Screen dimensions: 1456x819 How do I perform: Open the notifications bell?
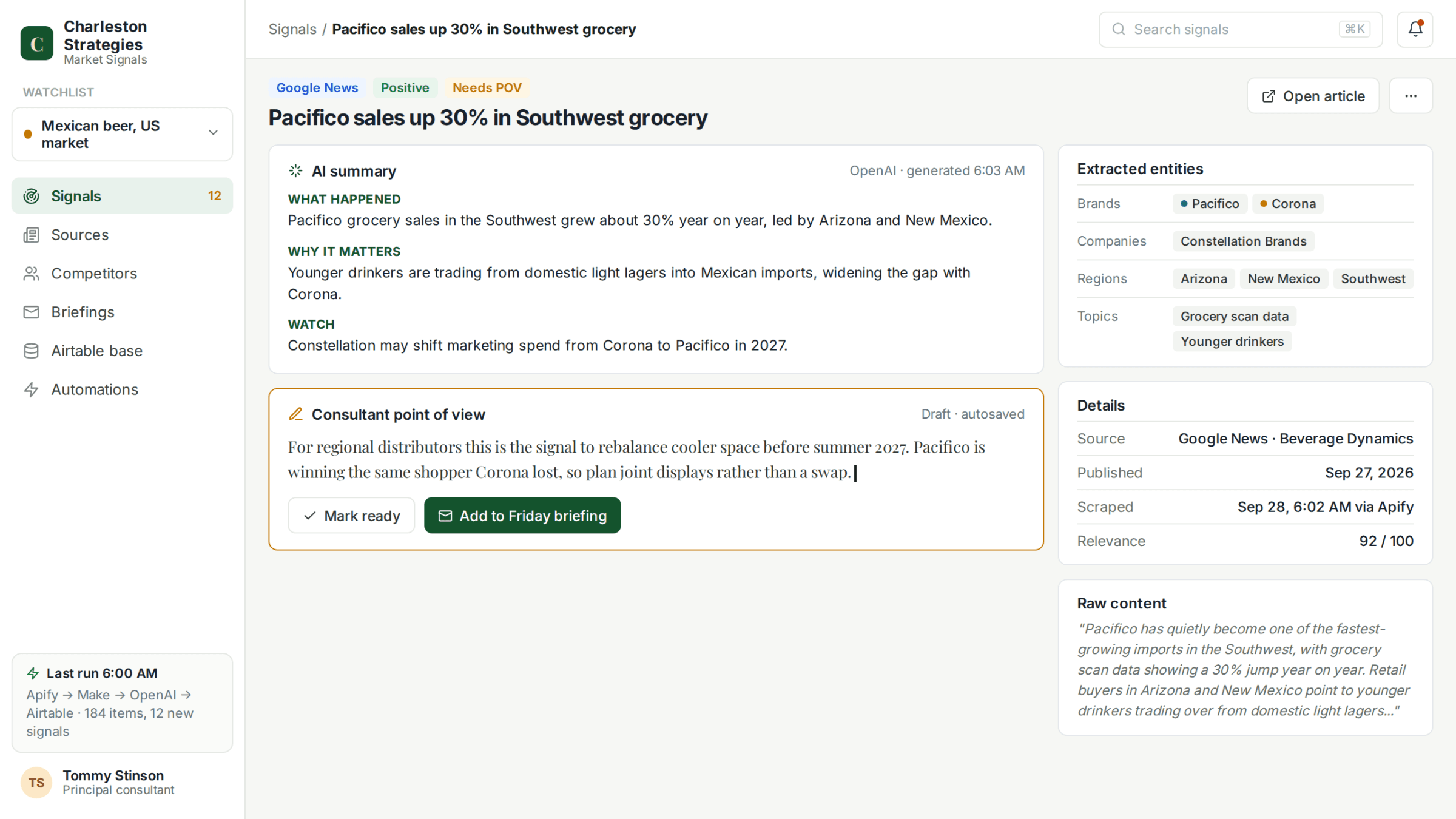click(1415, 29)
